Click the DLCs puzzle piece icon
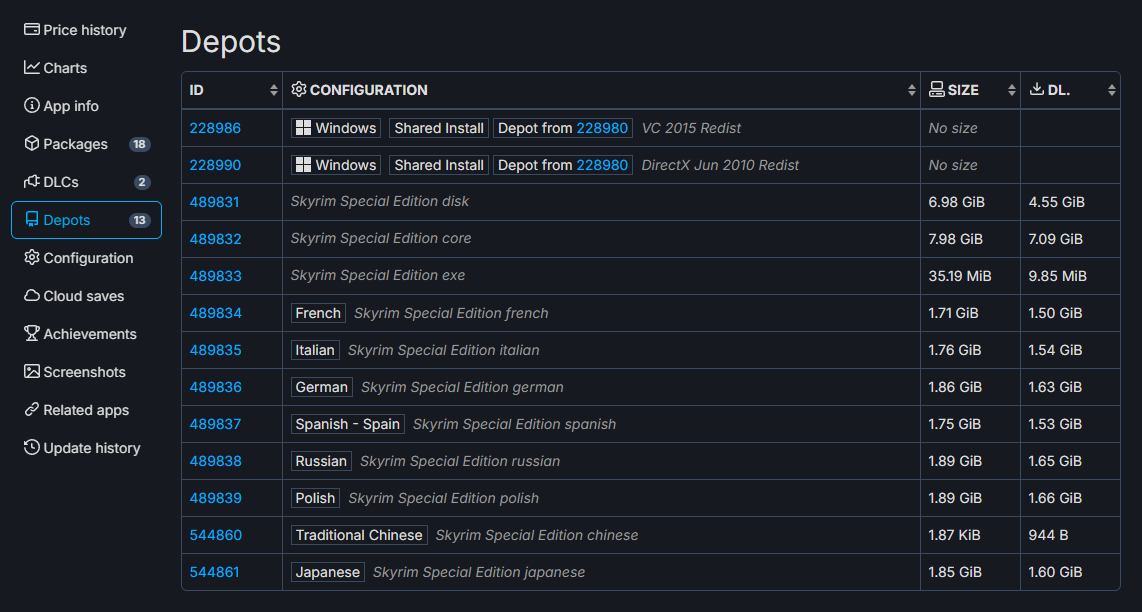This screenshot has height=612, width=1142. (x=32, y=182)
